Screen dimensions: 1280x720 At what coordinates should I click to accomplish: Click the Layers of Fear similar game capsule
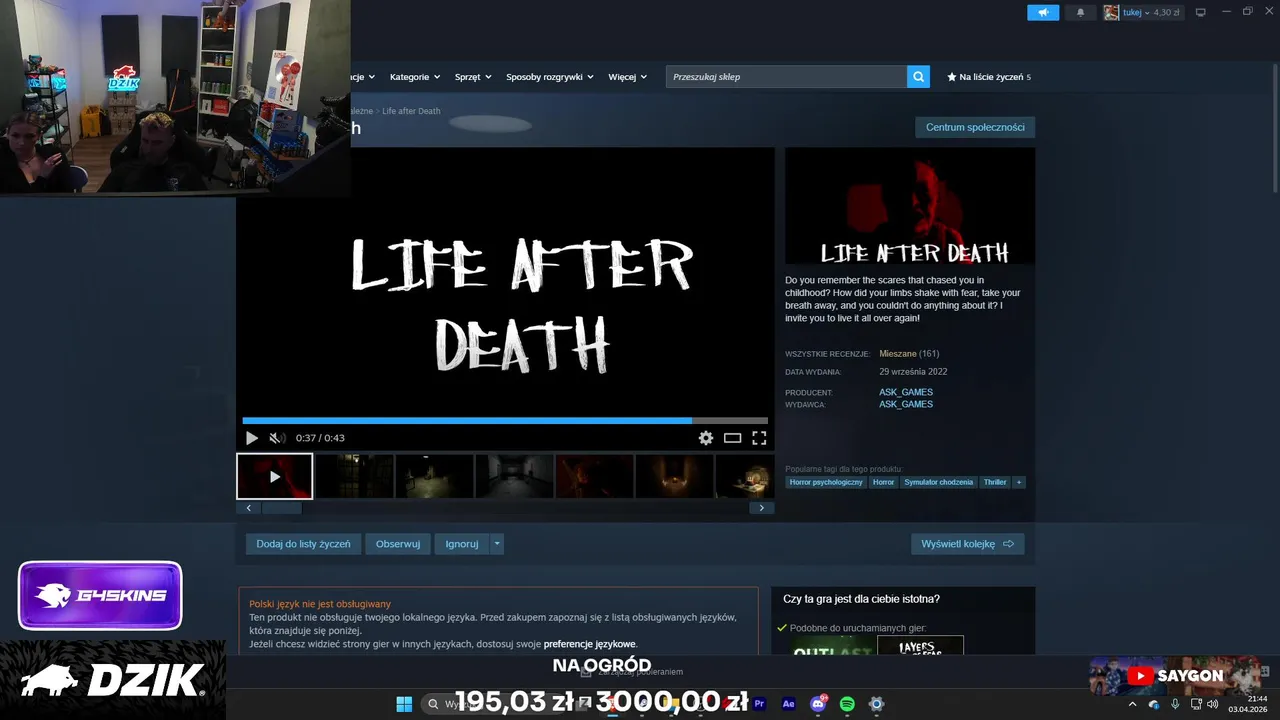920,645
